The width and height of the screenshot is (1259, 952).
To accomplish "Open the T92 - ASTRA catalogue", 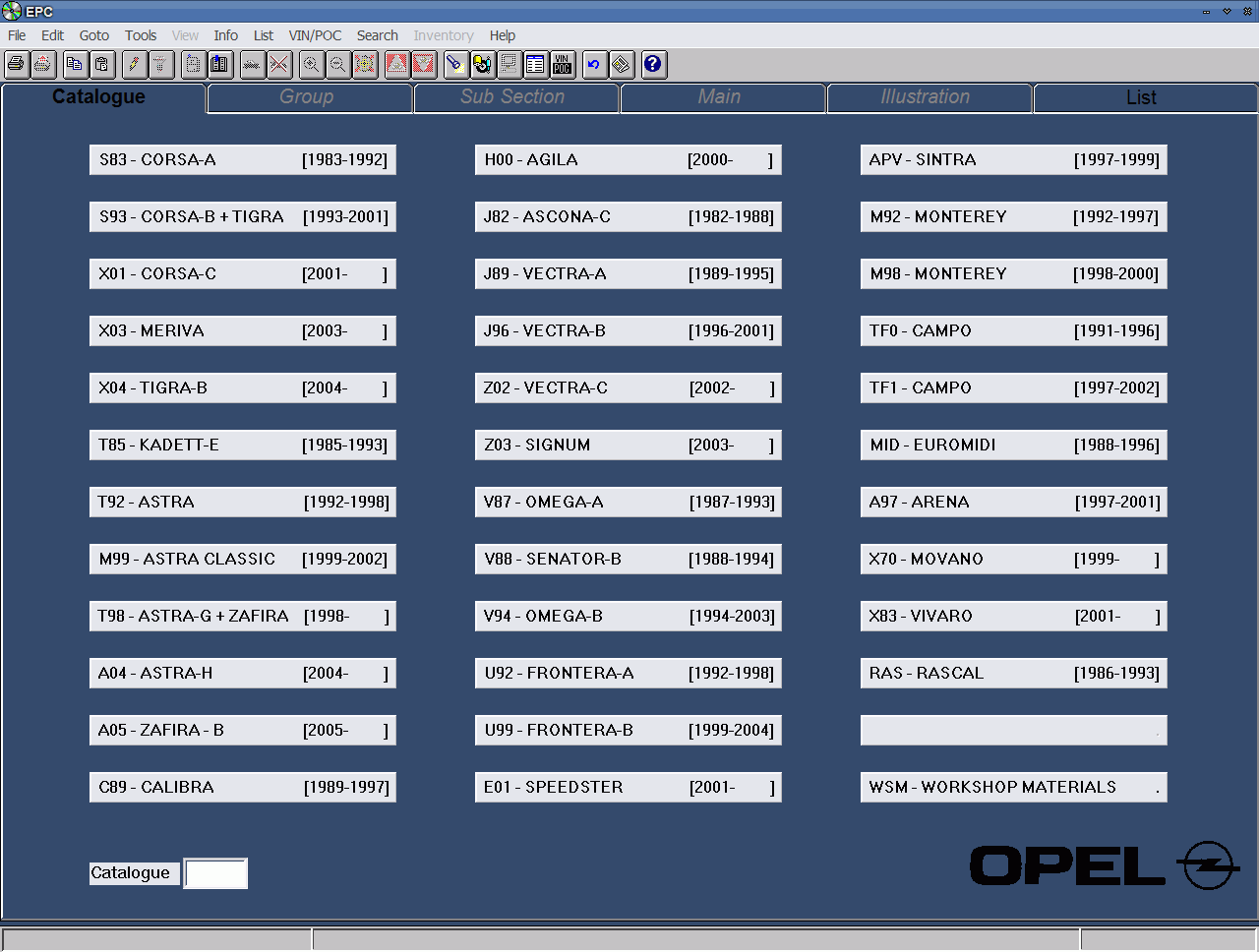I will tap(243, 503).
